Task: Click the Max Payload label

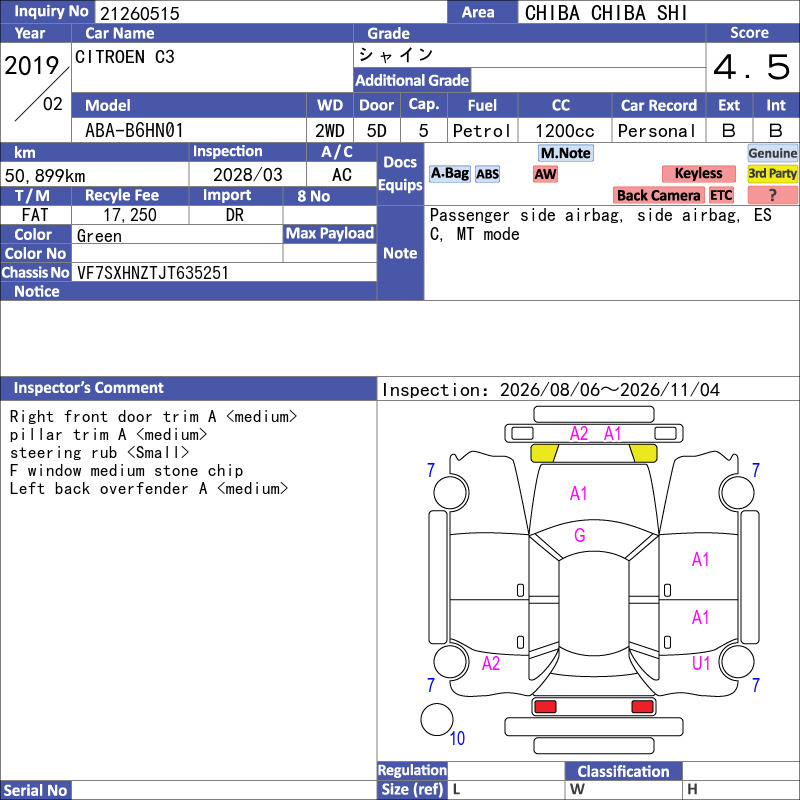Action: click(330, 233)
